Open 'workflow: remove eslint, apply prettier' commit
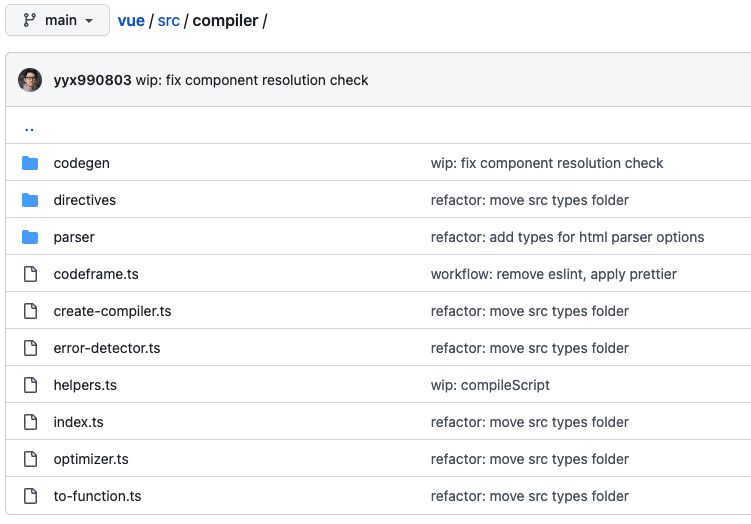 tap(553, 274)
